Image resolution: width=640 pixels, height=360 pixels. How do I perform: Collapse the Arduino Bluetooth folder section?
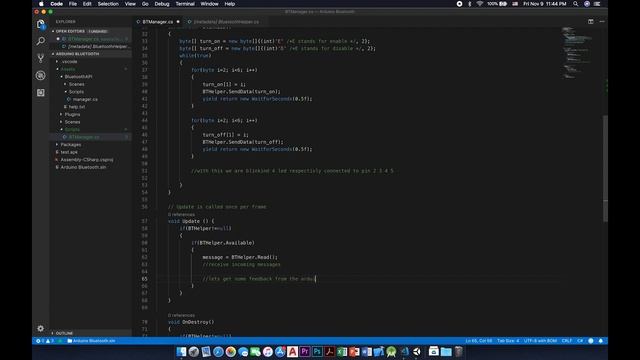[78, 54]
